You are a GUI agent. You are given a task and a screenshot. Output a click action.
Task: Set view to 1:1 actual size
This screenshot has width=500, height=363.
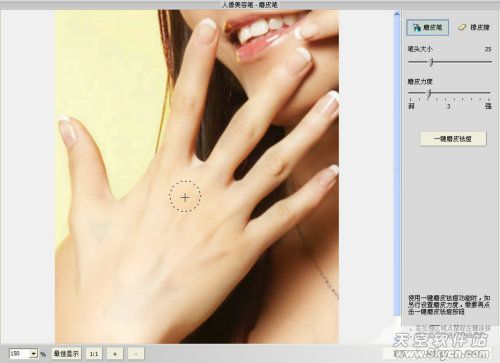[94, 353]
